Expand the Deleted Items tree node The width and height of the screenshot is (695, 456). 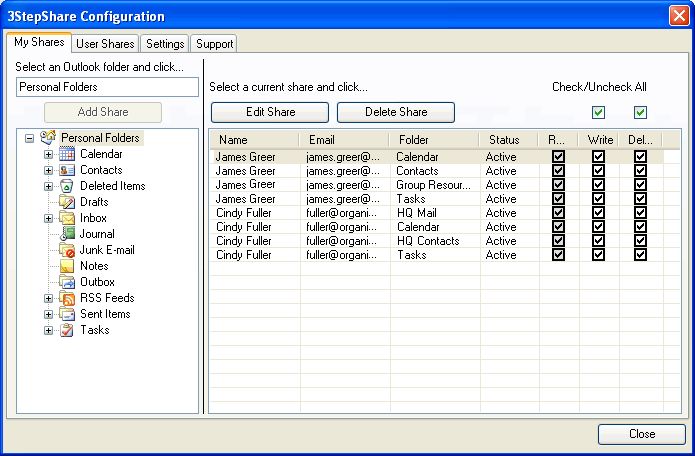pyautogui.click(x=48, y=186)
